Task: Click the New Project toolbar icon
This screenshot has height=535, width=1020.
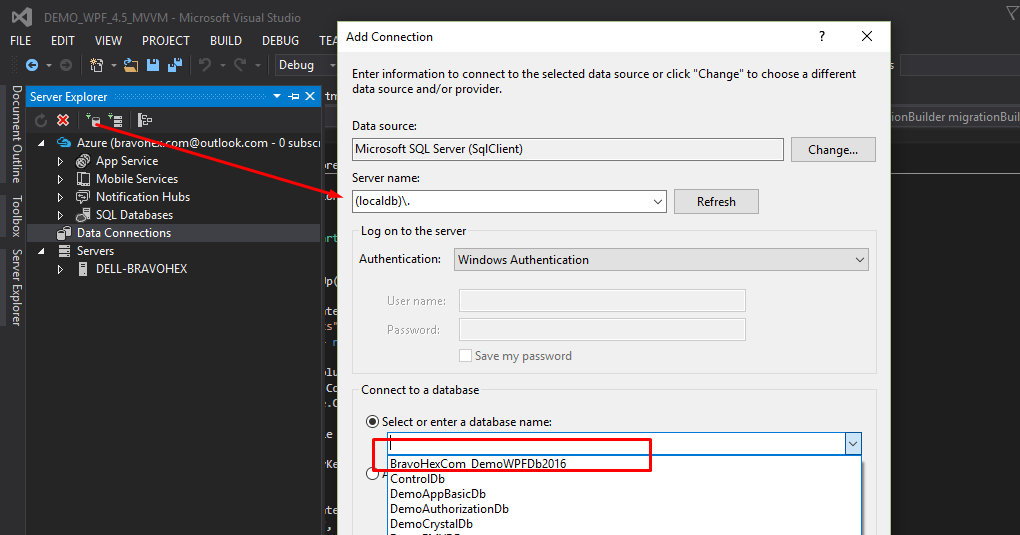Action: click(x=96, y=65)
